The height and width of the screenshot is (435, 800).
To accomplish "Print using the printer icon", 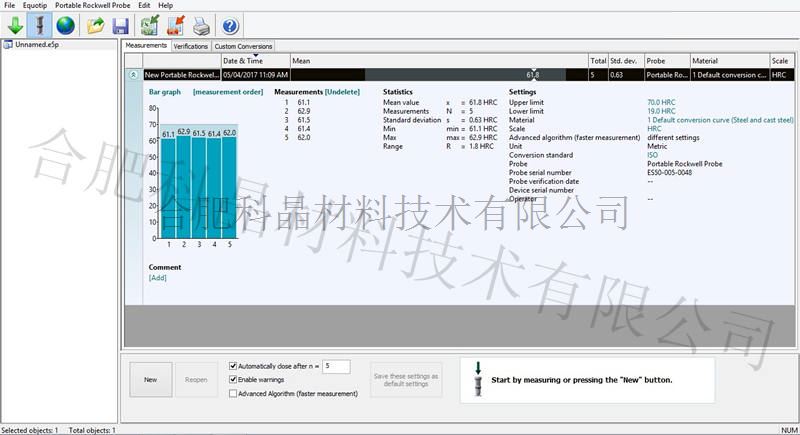I will coord(201,25).
